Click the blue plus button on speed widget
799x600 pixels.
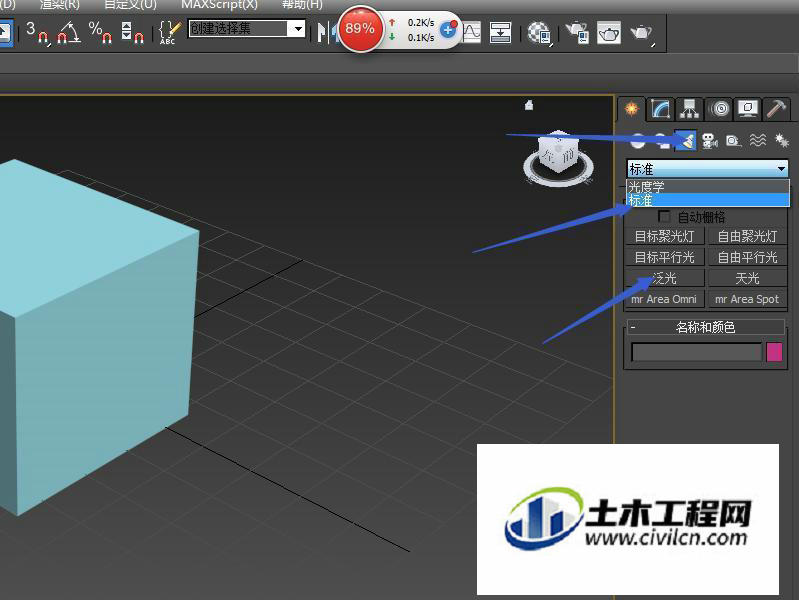[x=448, y=30]
